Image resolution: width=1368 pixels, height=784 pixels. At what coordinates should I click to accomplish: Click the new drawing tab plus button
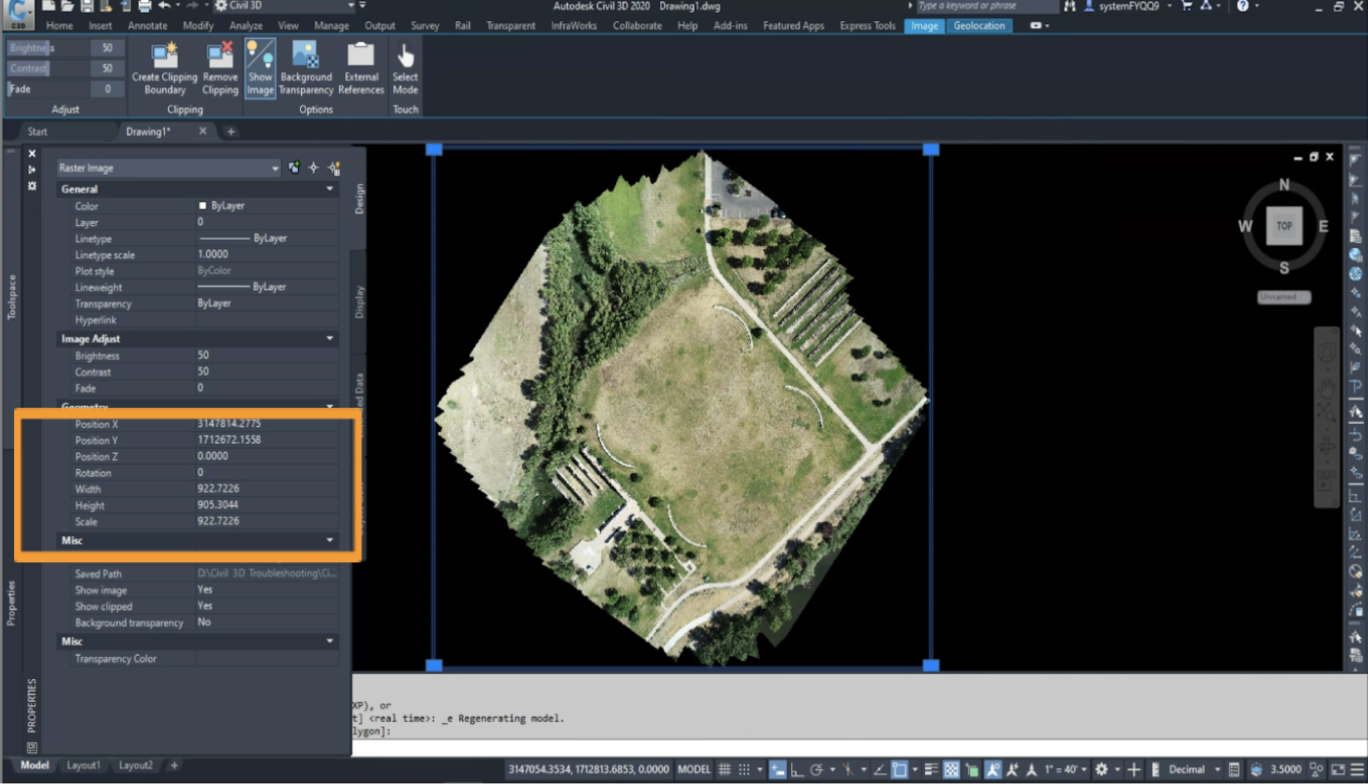pos(231,132)
